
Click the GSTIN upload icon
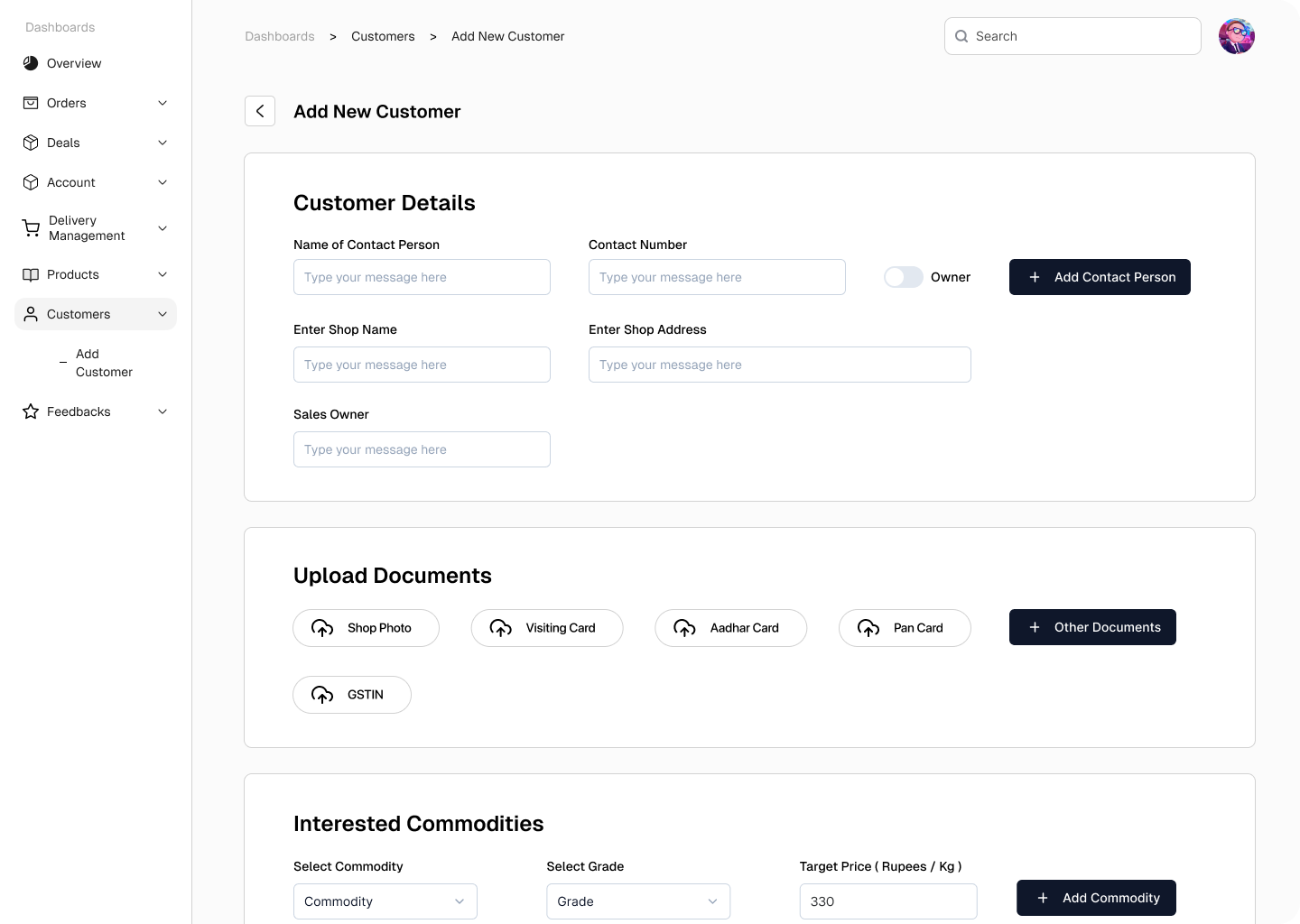pyautogui.click(x=322, y=695)
